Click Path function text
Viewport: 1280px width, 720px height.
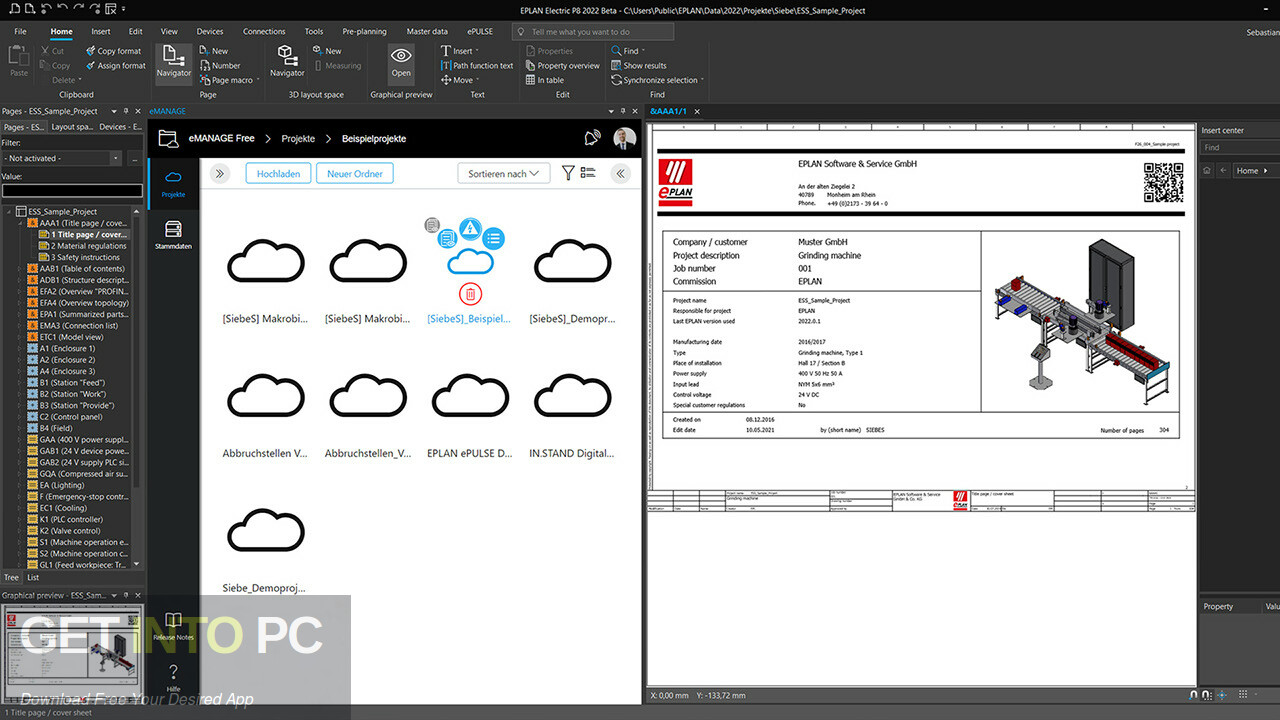click(x=477, y=66)
